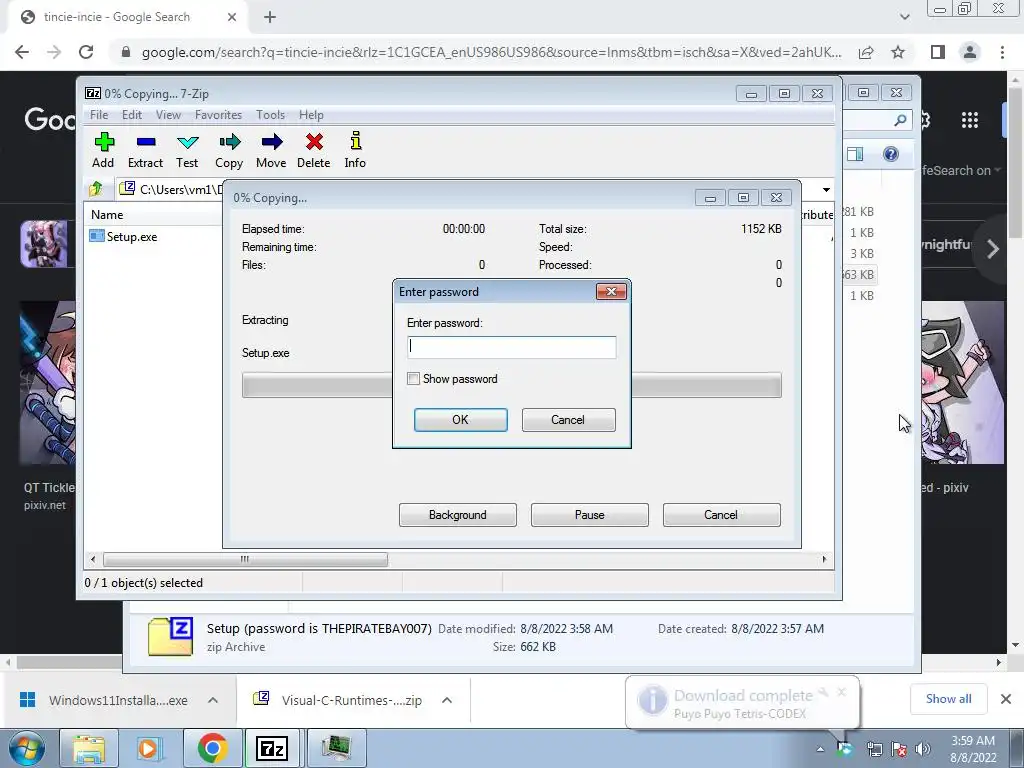Viewport: 1024px width, 768px height.
Task: Click the Copy toolbar icon
Action: pyautogui.click(x=229, y=142)
